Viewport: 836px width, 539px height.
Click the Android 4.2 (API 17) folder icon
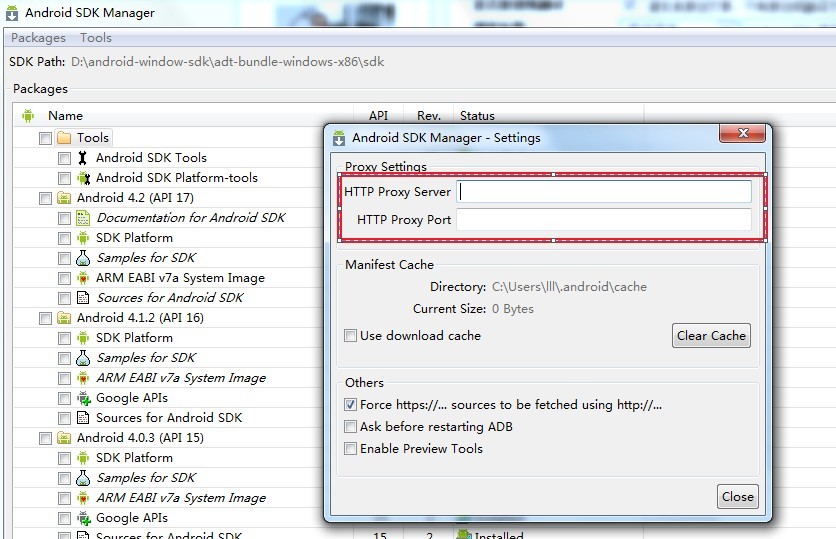[64, 198]
